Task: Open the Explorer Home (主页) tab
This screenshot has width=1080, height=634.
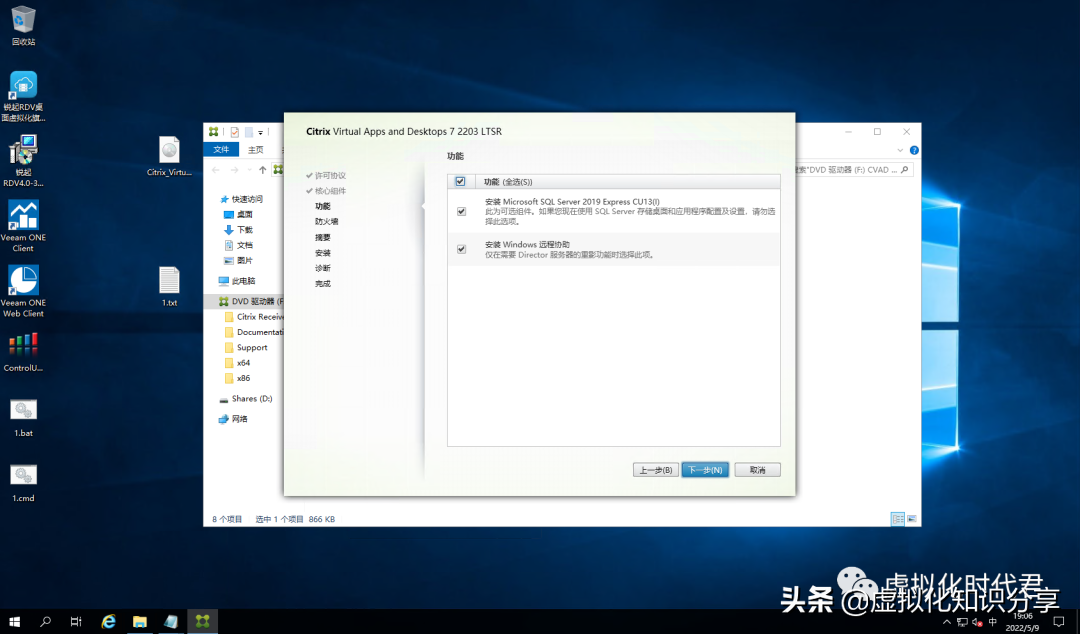Action: [x=256, y=150]
